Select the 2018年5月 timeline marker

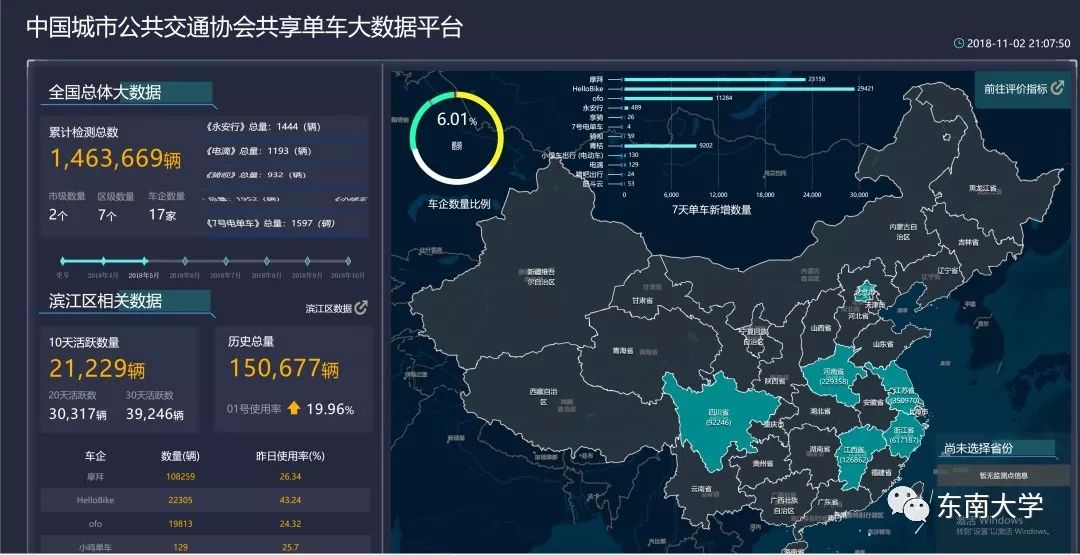point(144,261)
